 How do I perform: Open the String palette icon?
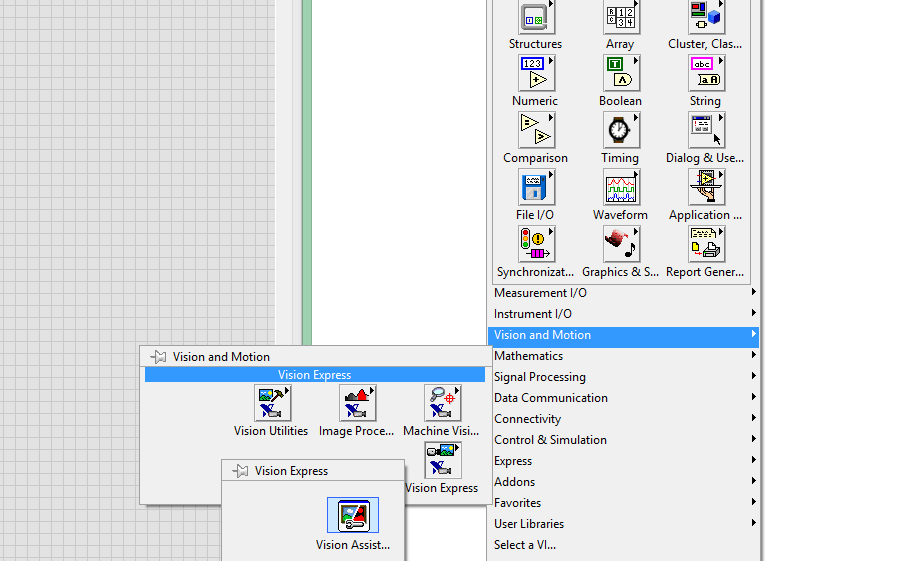click(706, 73)
